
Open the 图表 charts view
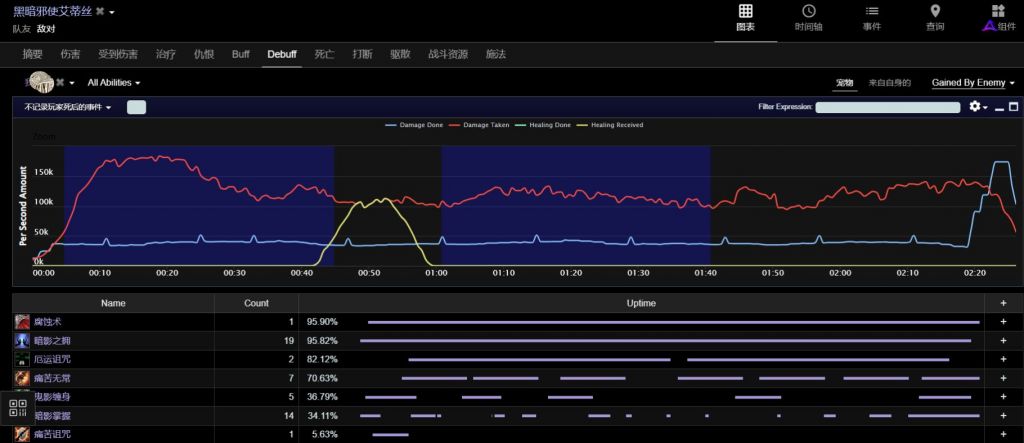745,18
